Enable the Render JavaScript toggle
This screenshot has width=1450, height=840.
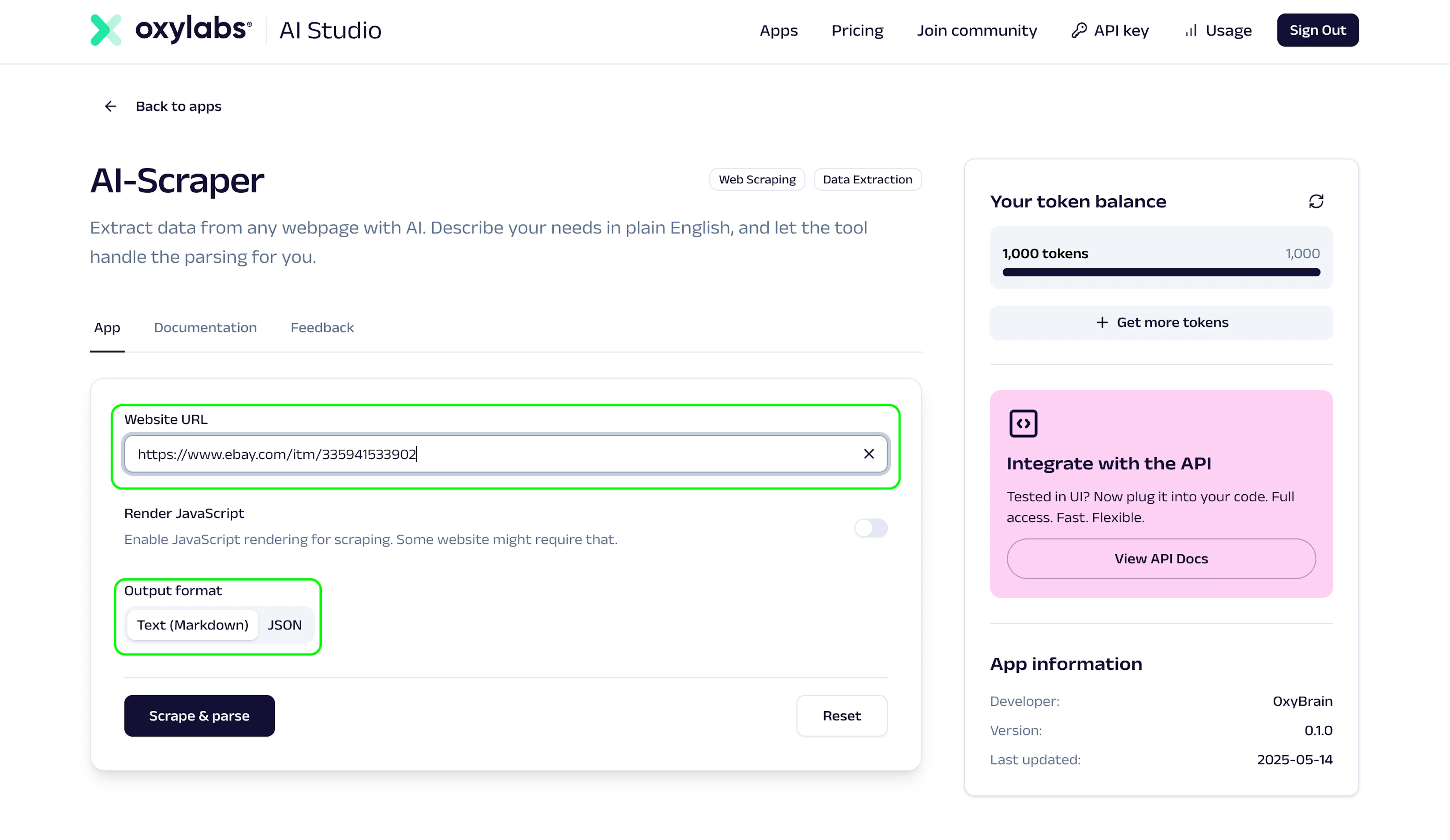[x=871, y=527]
